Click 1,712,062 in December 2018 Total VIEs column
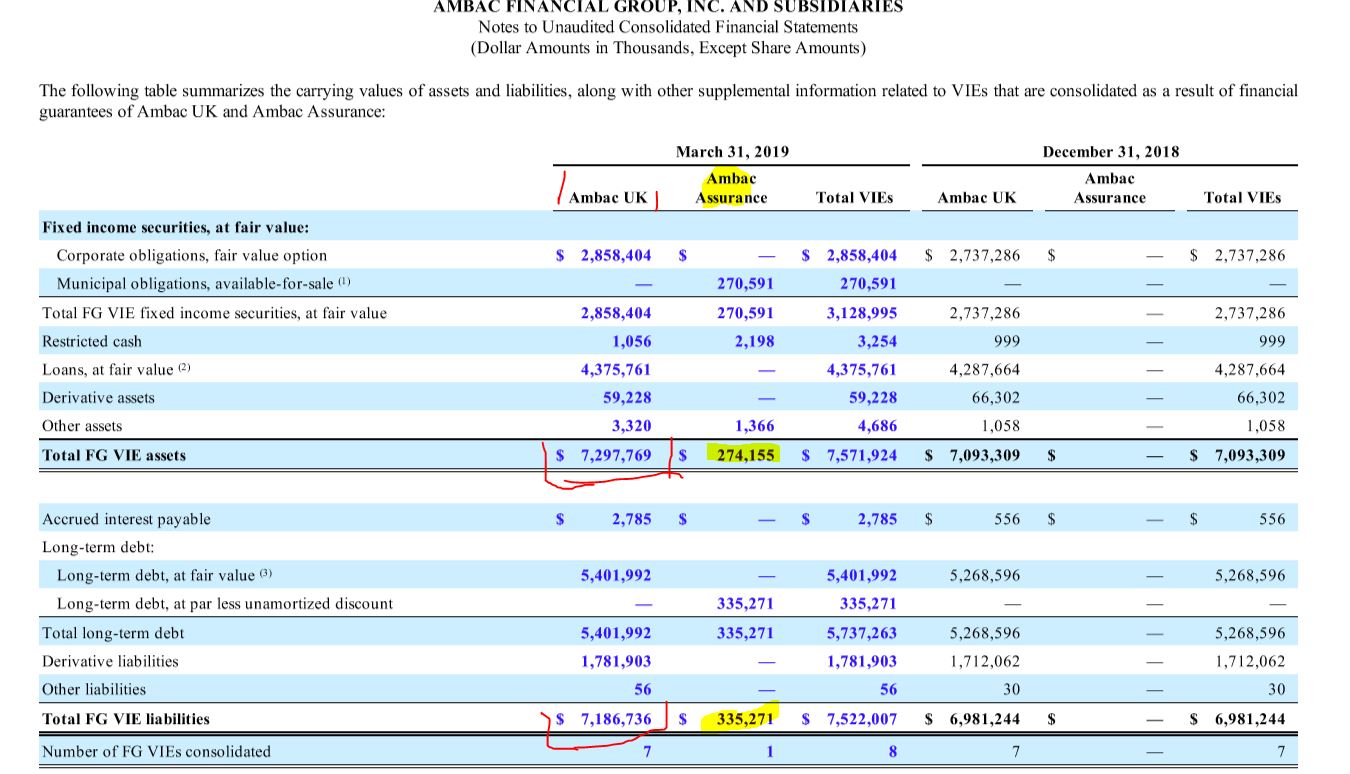 (x=1250, y=661)
